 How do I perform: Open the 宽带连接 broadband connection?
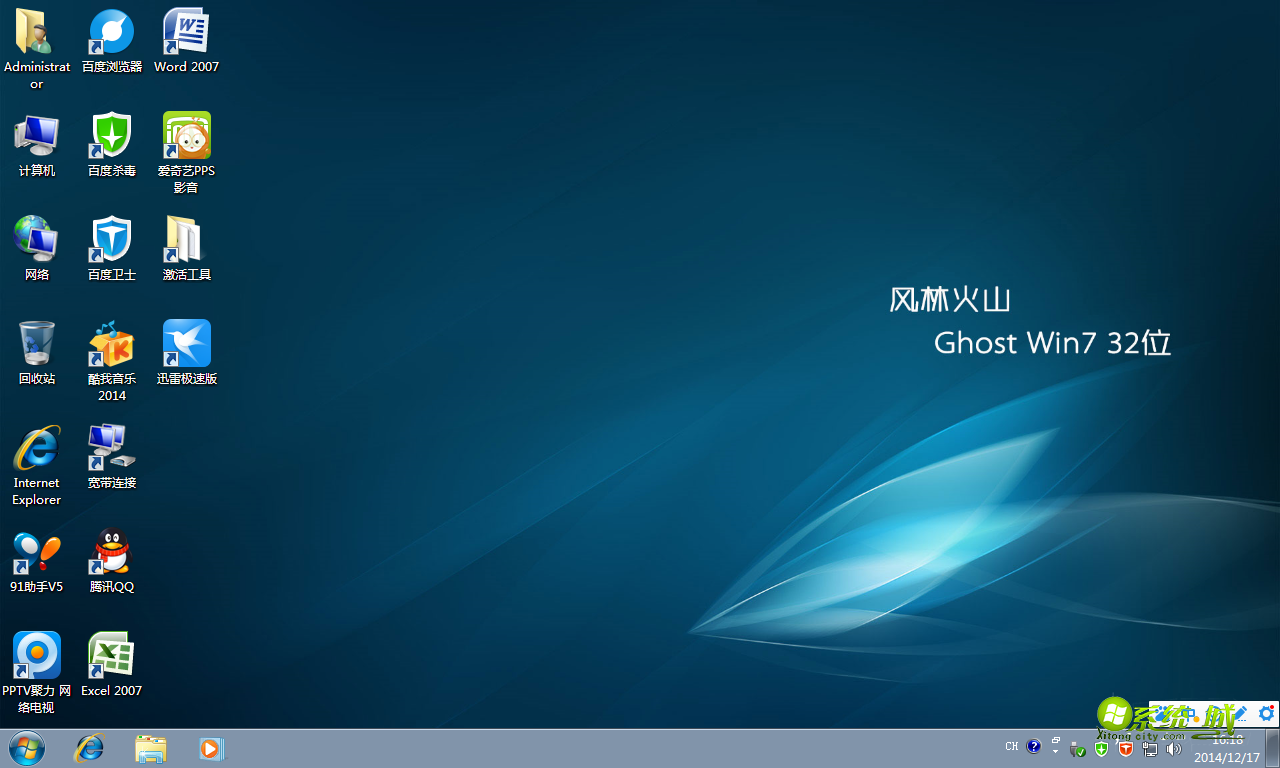click(111, 447)
